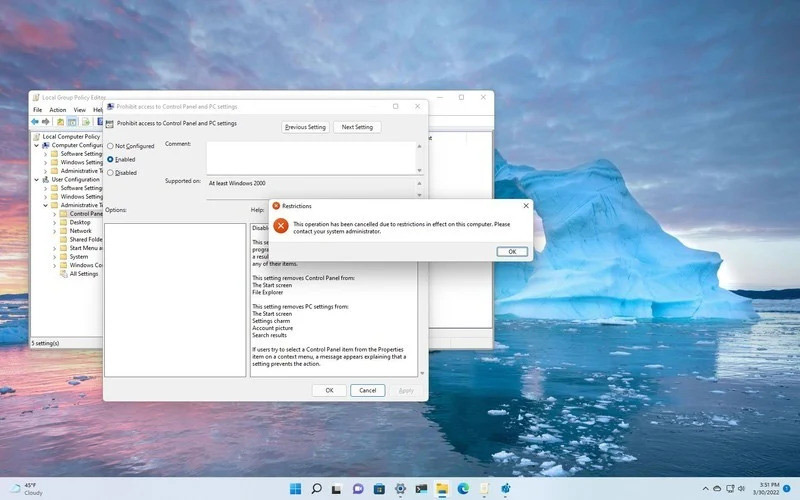Open Windows Terminal from taskbar
Image resolution: width=800 pixels, height=500 pixels.
[x=421, y=489]
